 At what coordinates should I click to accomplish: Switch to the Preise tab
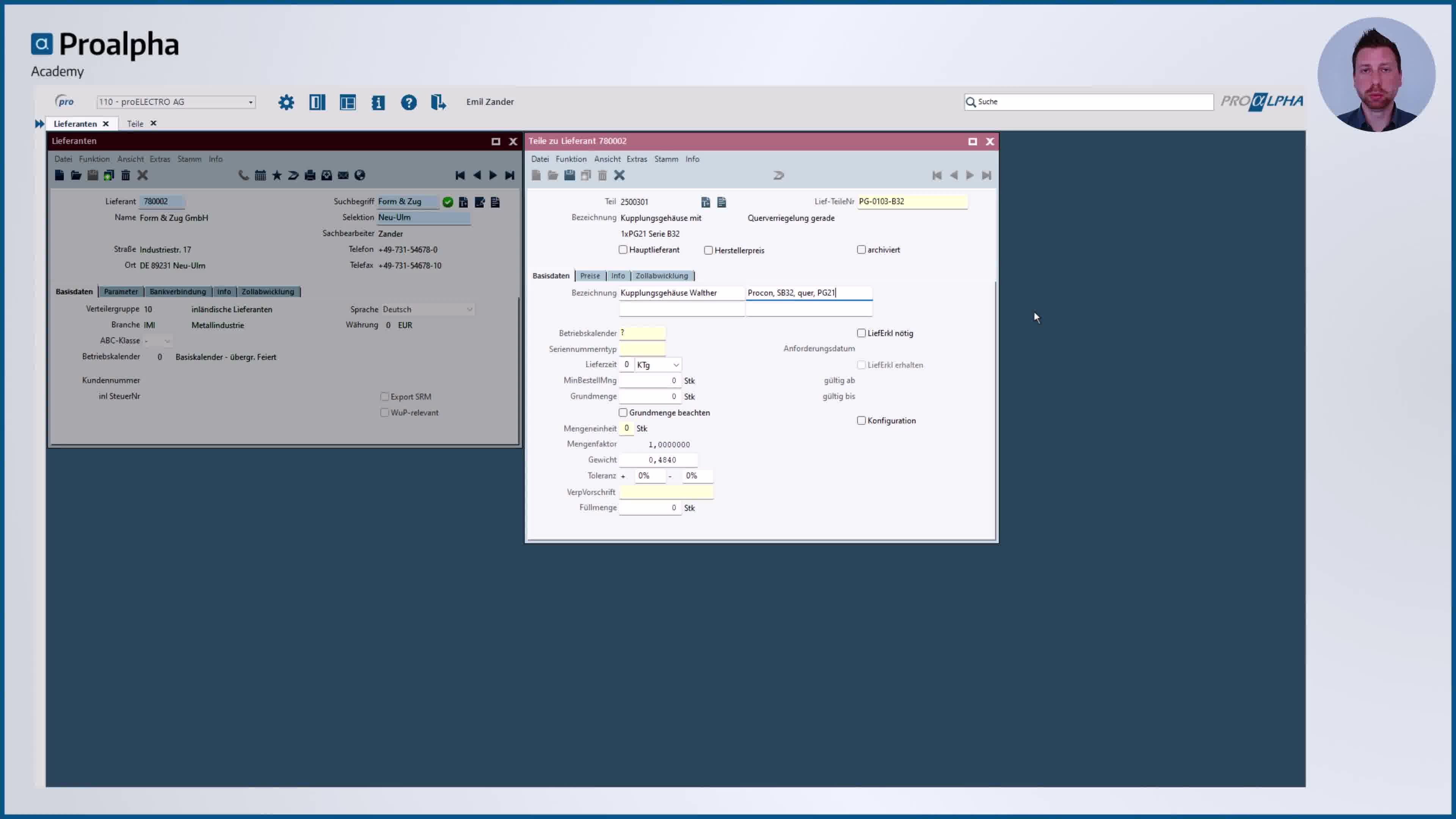[x=590, y=276]
